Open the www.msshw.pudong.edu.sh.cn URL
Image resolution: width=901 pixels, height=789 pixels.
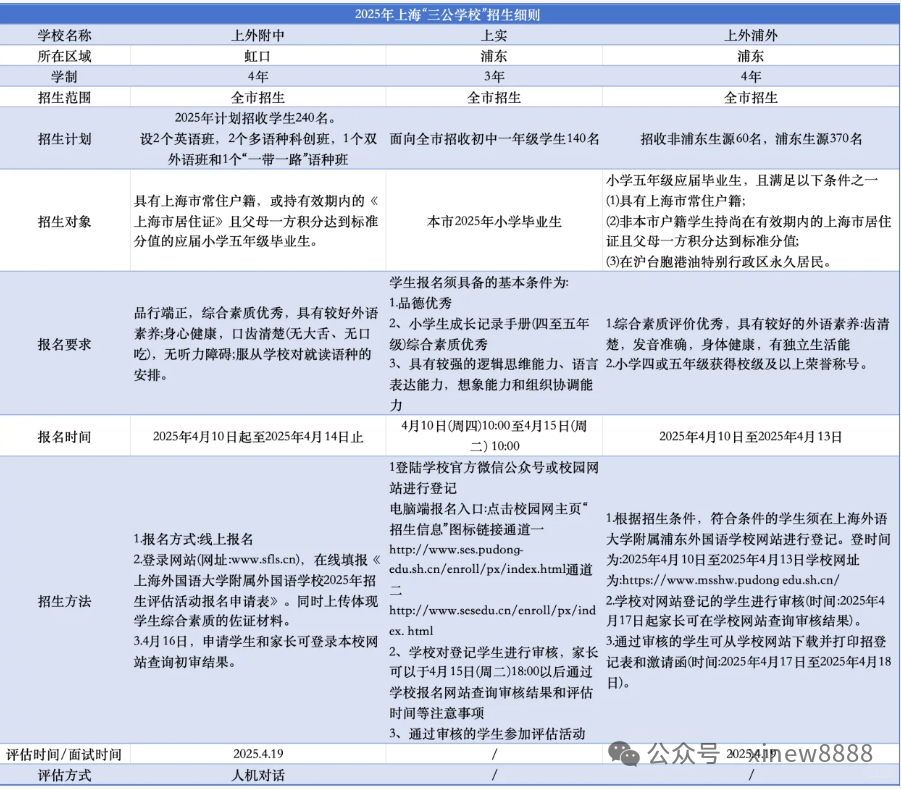click(730, 580)
